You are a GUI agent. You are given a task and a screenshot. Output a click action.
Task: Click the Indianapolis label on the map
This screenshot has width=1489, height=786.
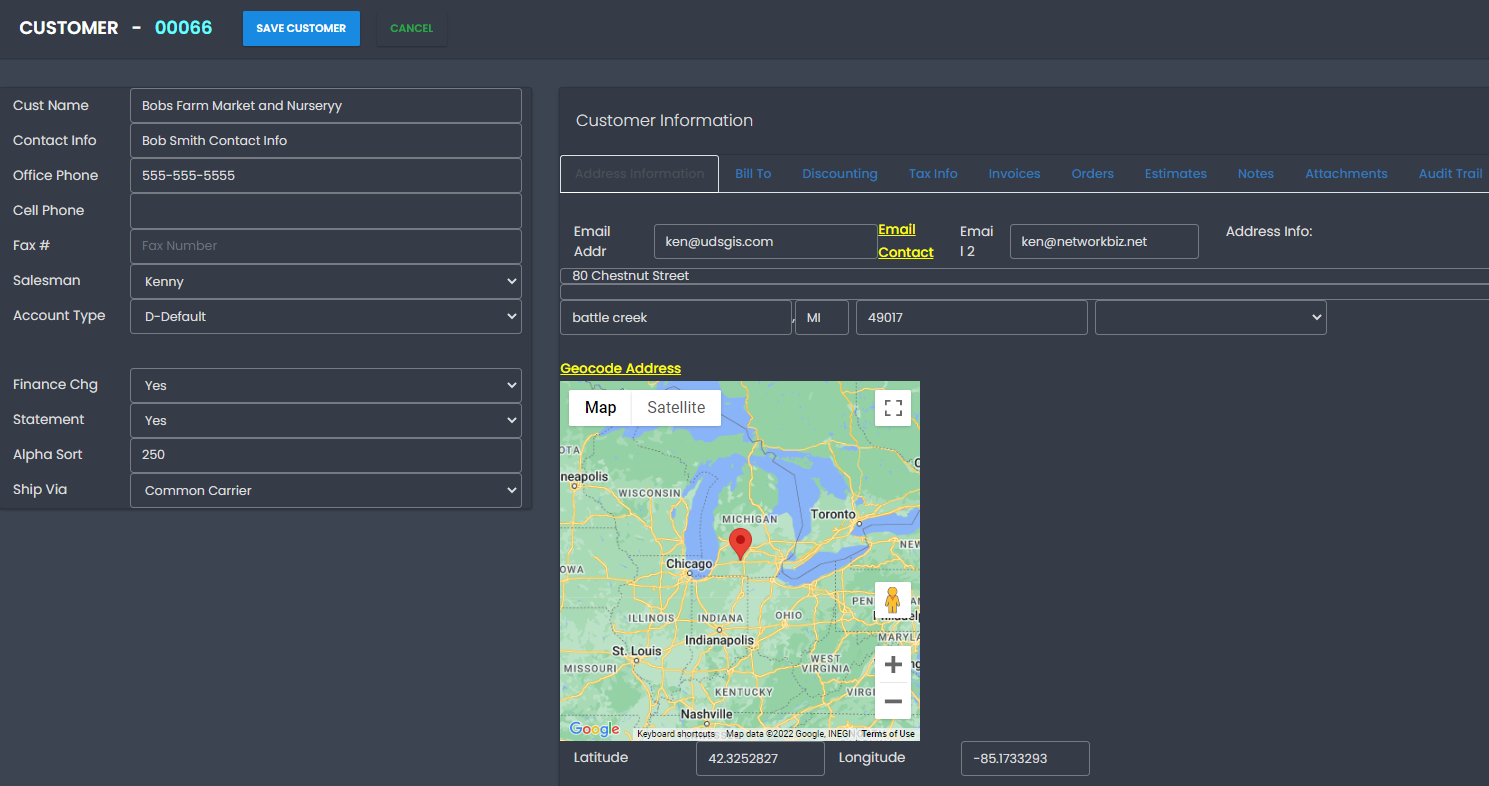(718, 640)
